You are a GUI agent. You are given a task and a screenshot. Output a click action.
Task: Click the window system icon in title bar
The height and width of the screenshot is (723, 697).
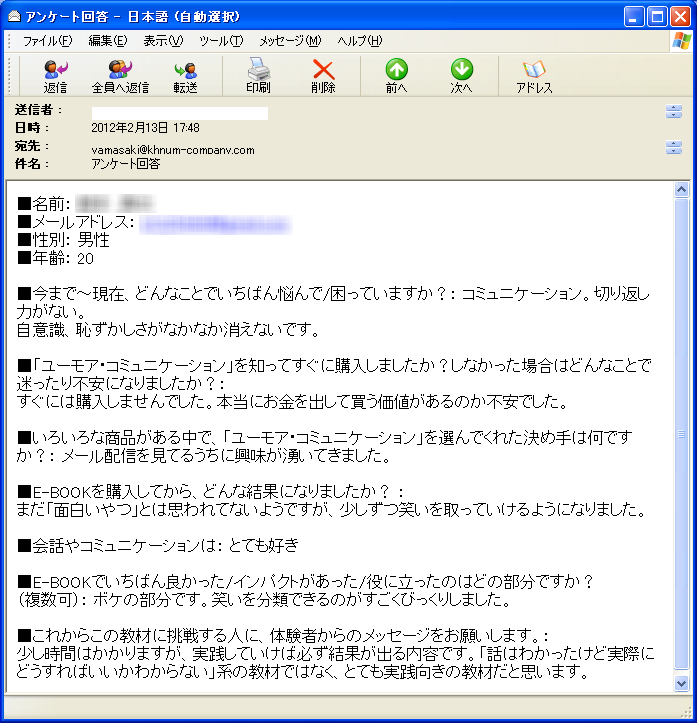tap(13, 16)
